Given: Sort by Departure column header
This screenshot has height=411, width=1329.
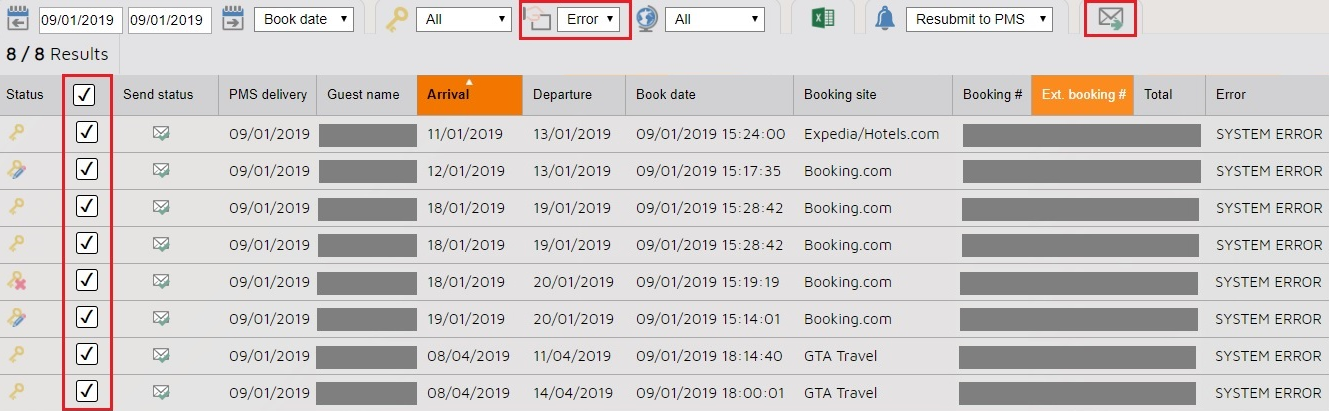Looking at the screenshot, I should coord(562,95).
